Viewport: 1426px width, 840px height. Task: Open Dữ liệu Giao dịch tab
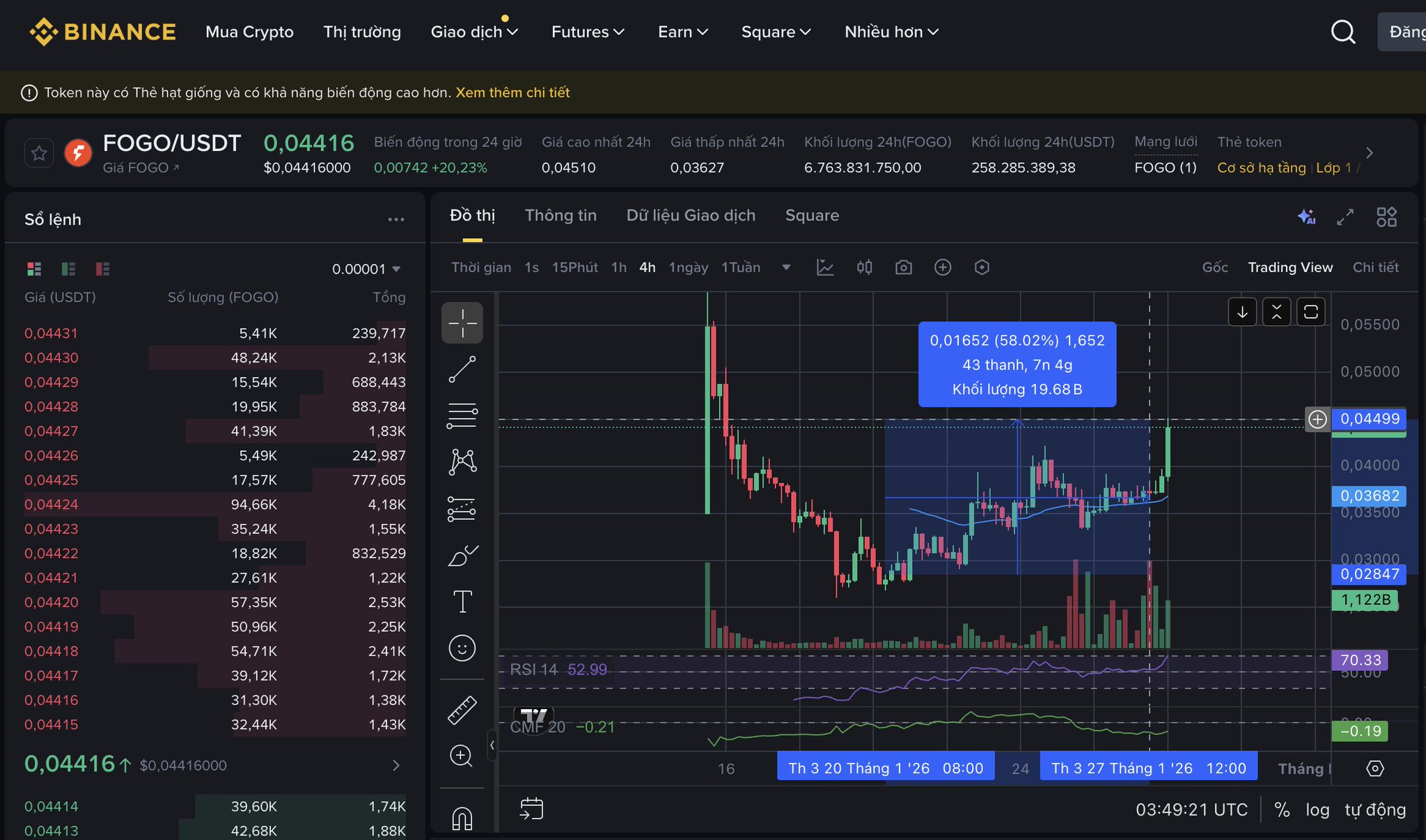pyautogui.click(x=690, y=216)
